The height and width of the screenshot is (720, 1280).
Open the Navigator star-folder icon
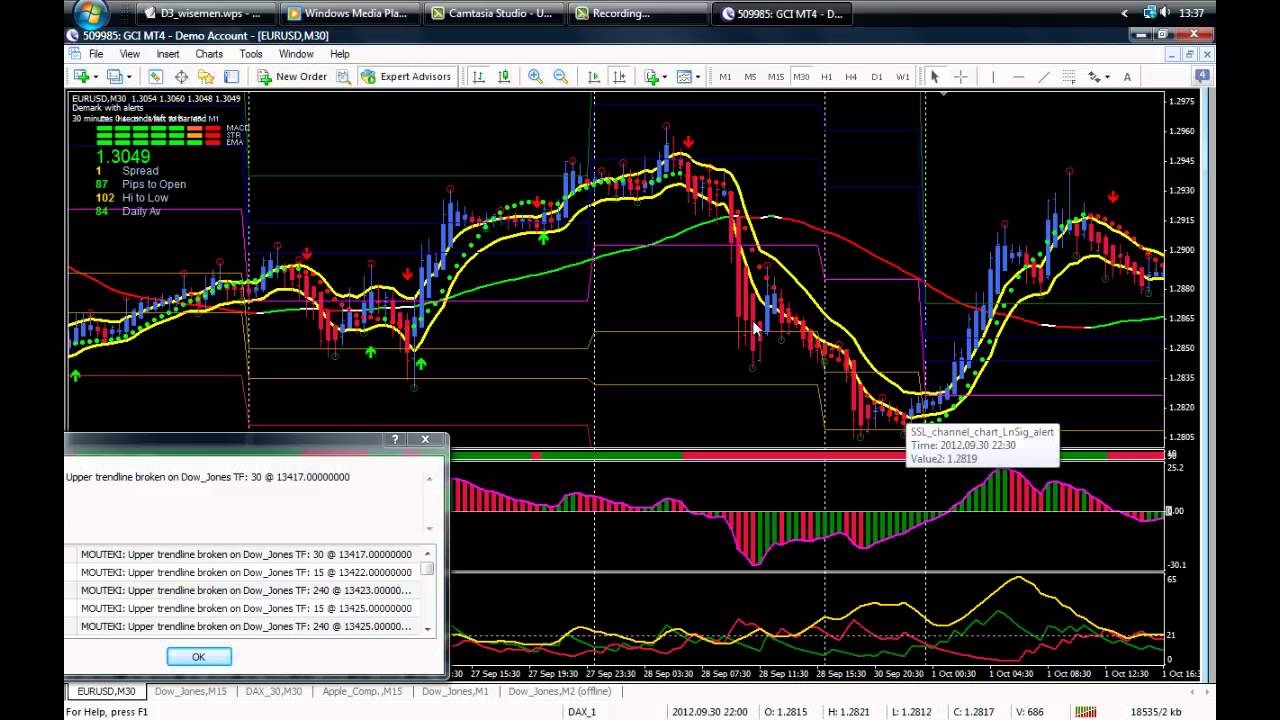[x=206, y=77]
